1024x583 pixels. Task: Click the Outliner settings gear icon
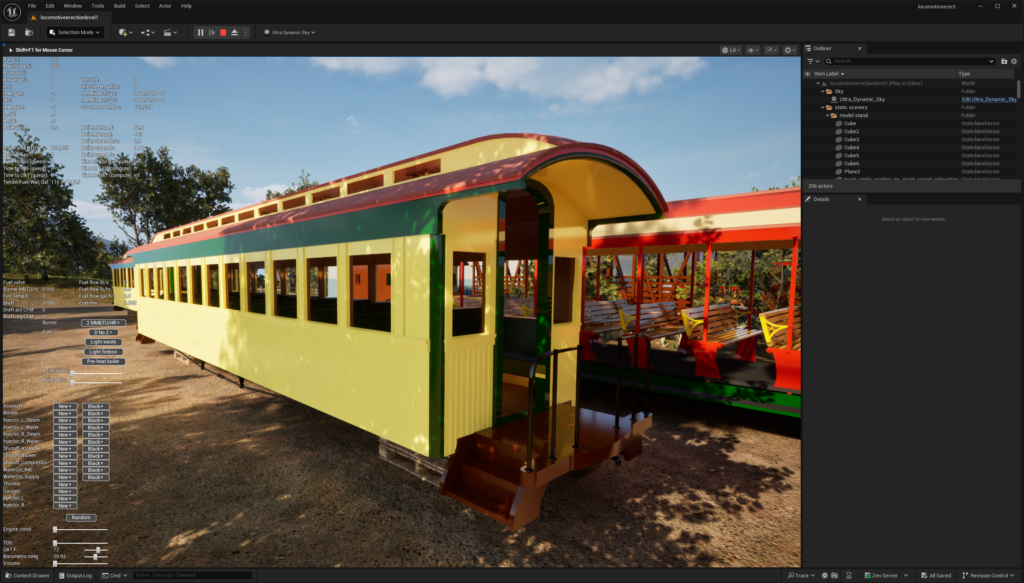(1013, 61)
